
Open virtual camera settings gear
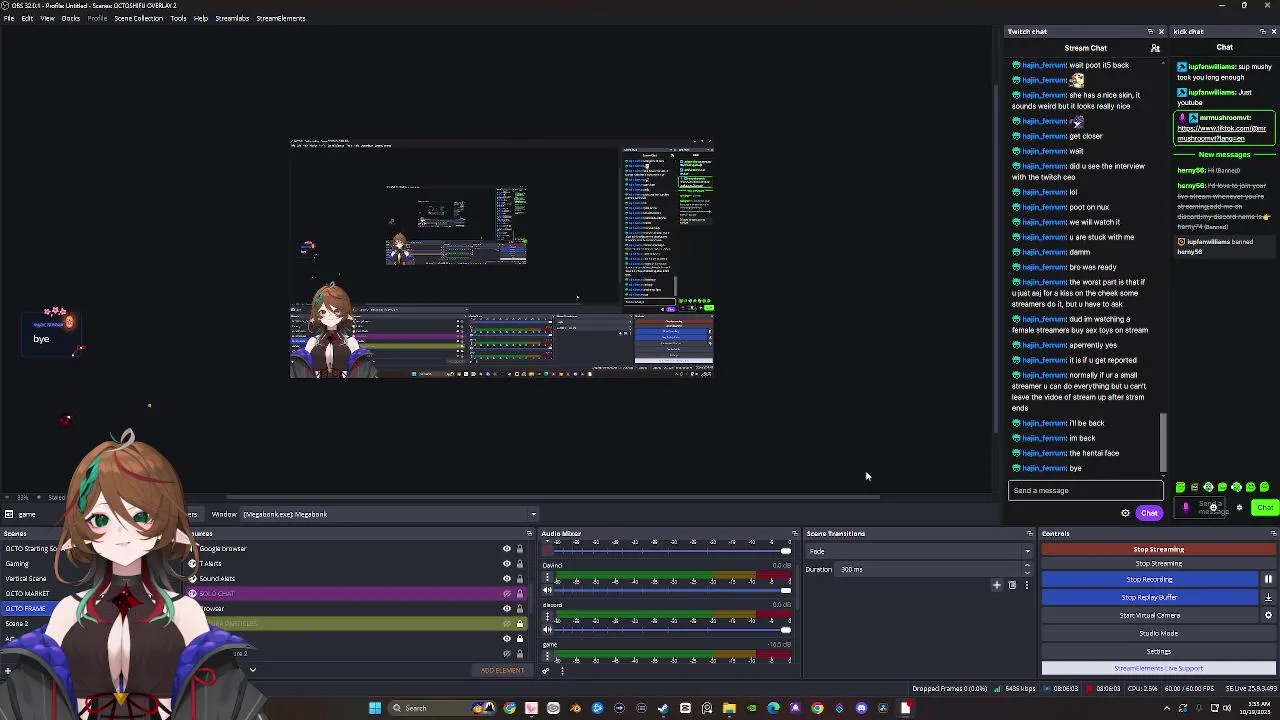pyautogui.click(x=1268, y=615)
